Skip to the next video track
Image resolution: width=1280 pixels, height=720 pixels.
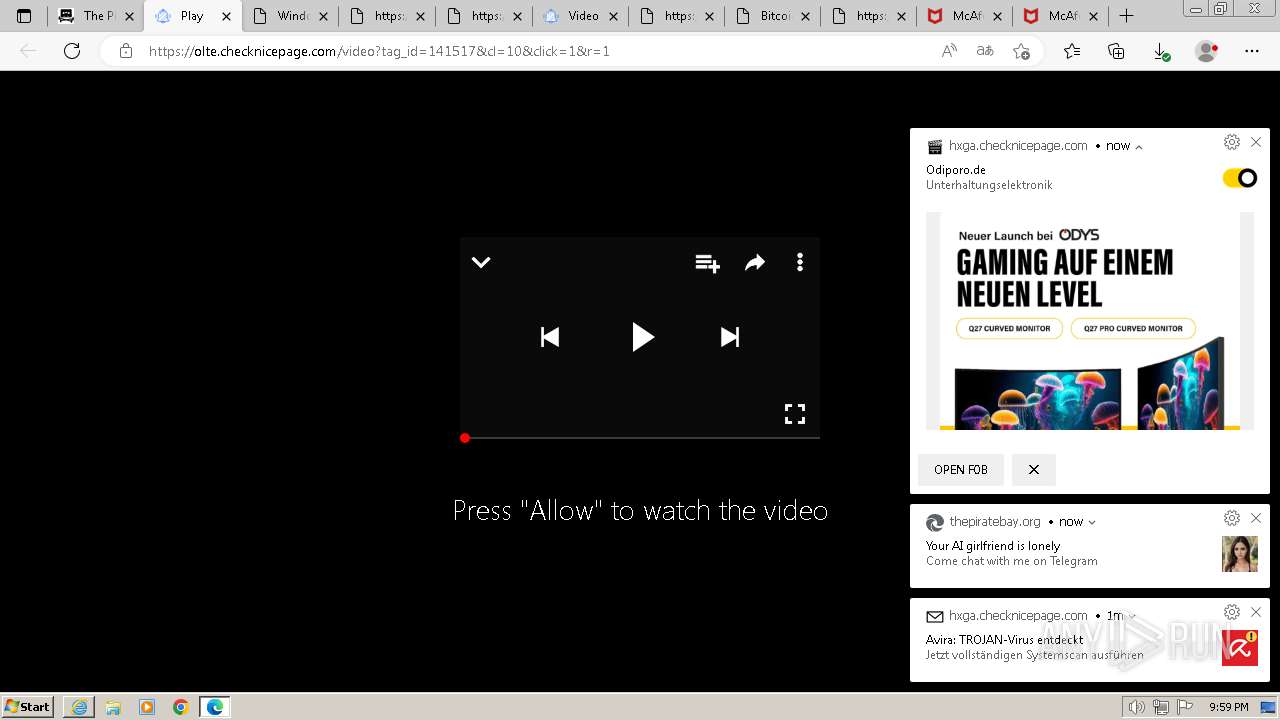[x=730, y=337]
